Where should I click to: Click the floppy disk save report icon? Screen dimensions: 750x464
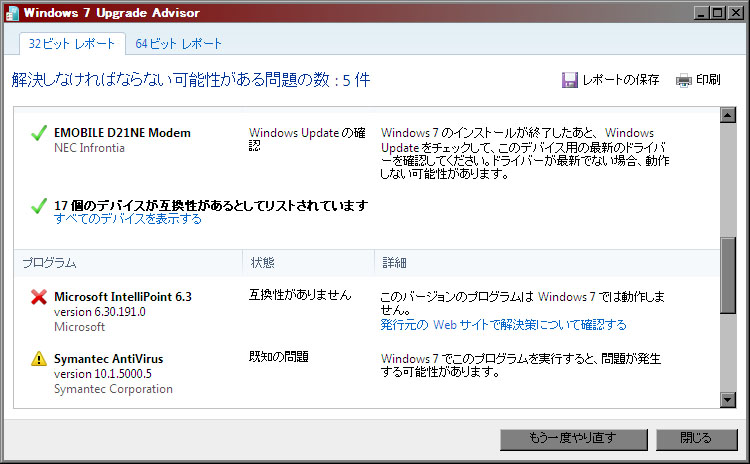pos(570,80)
